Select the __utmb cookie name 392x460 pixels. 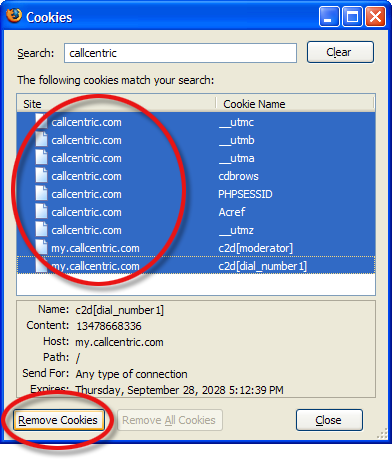click(237, 140)
